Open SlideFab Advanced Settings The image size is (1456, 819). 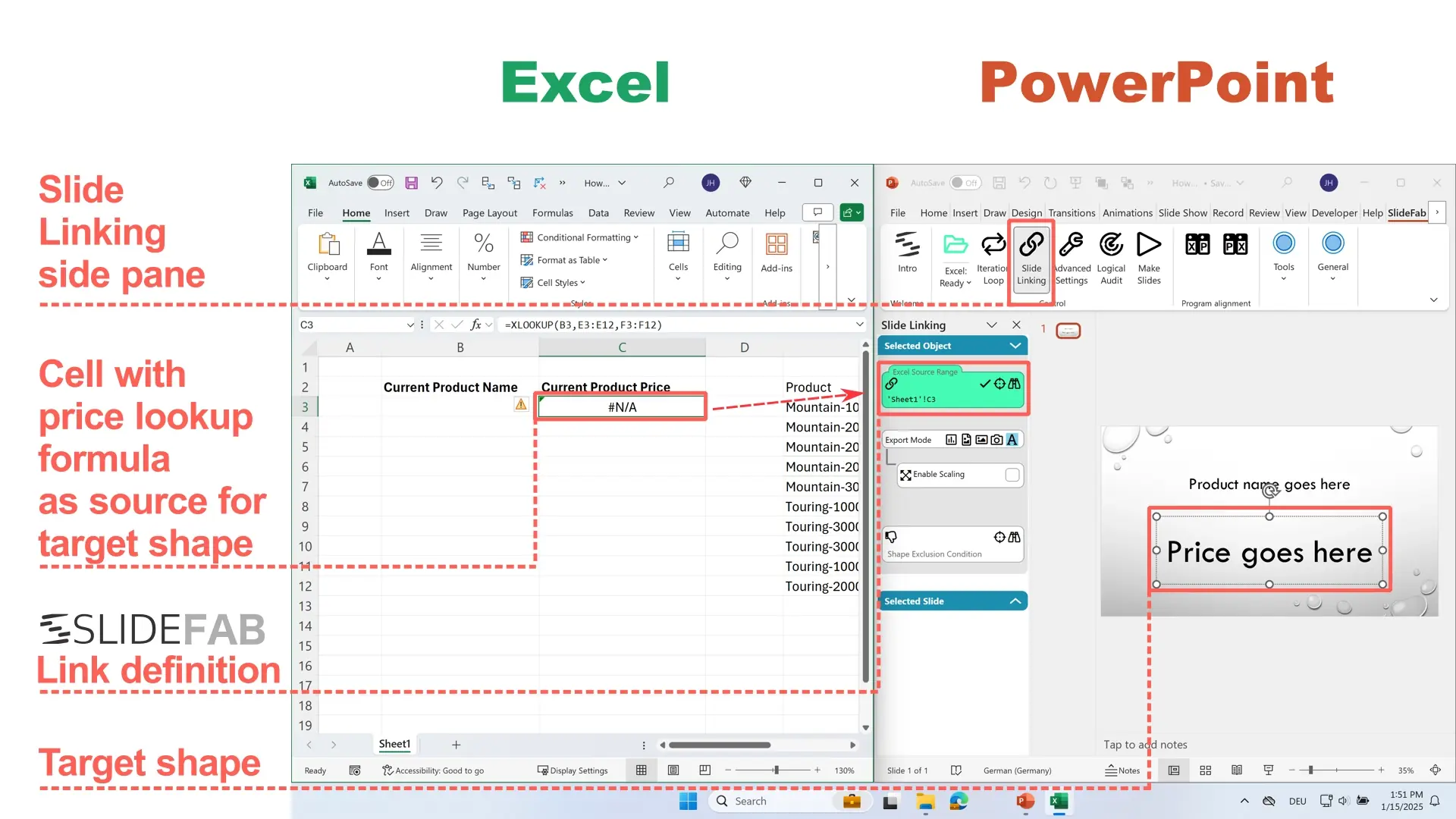coord(1072,259)
